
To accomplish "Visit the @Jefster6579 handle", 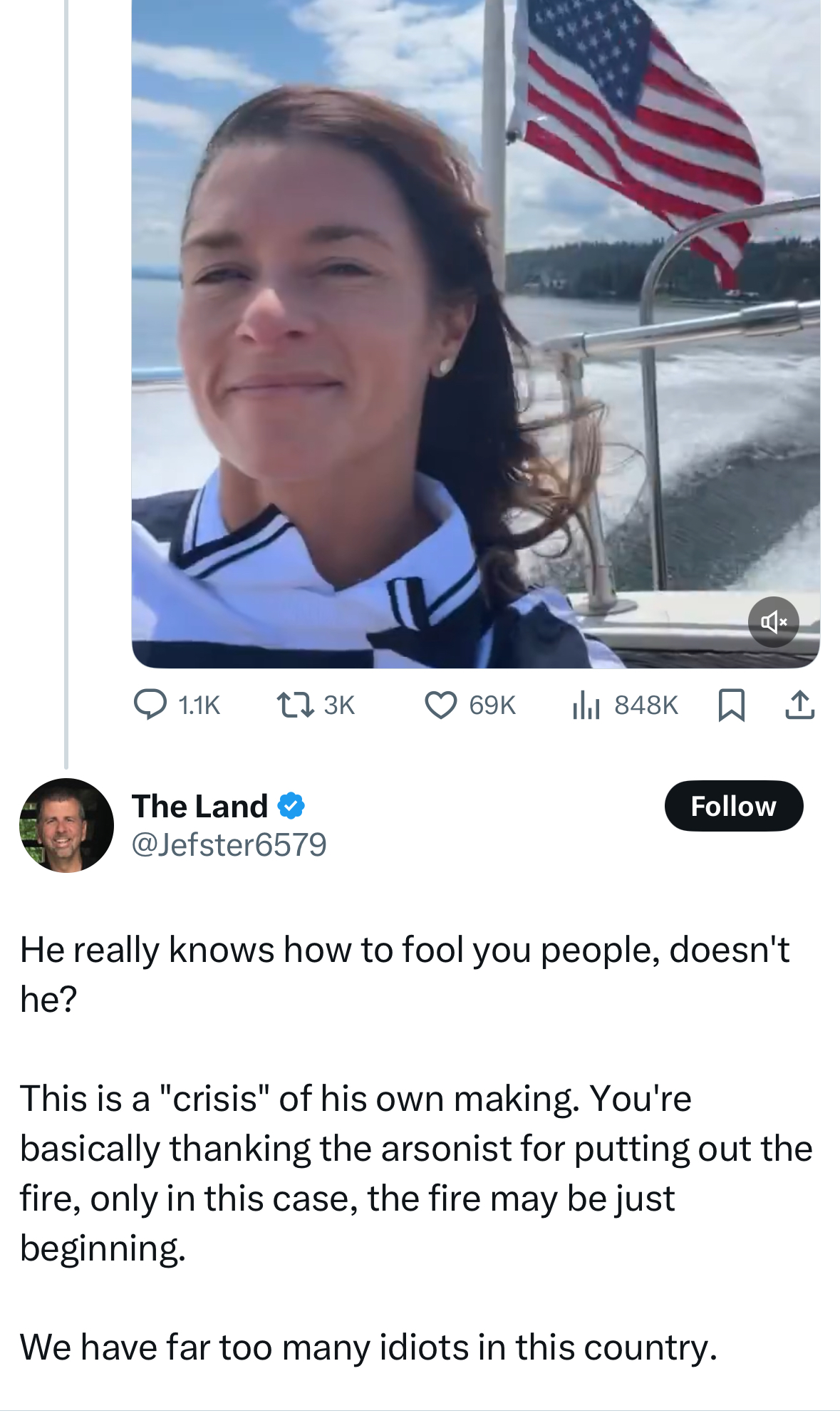I will coord(229,845).
